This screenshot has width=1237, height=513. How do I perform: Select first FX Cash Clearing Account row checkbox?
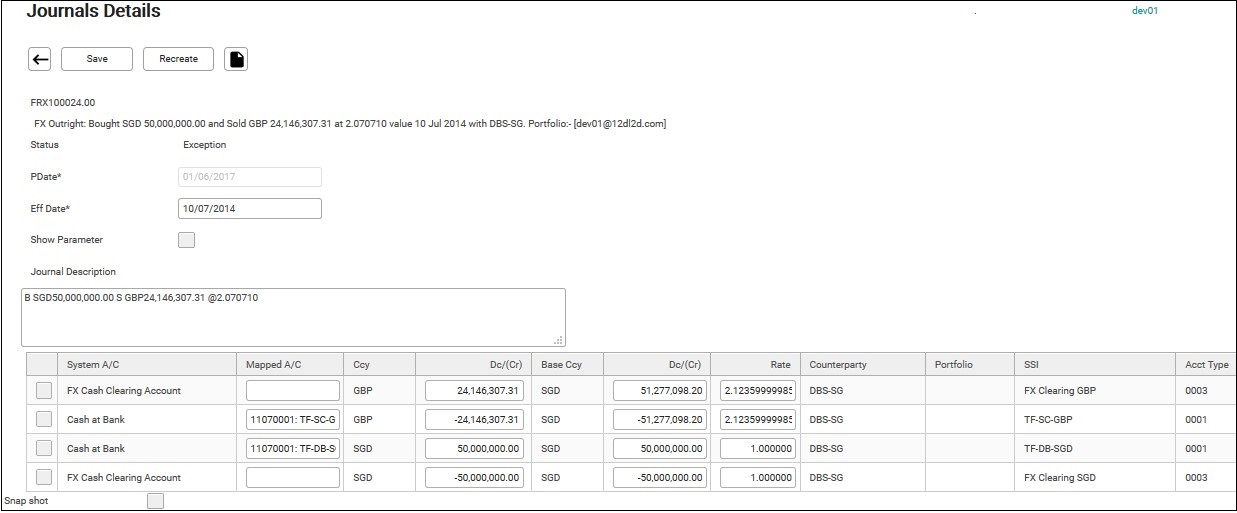pos(43,391)
